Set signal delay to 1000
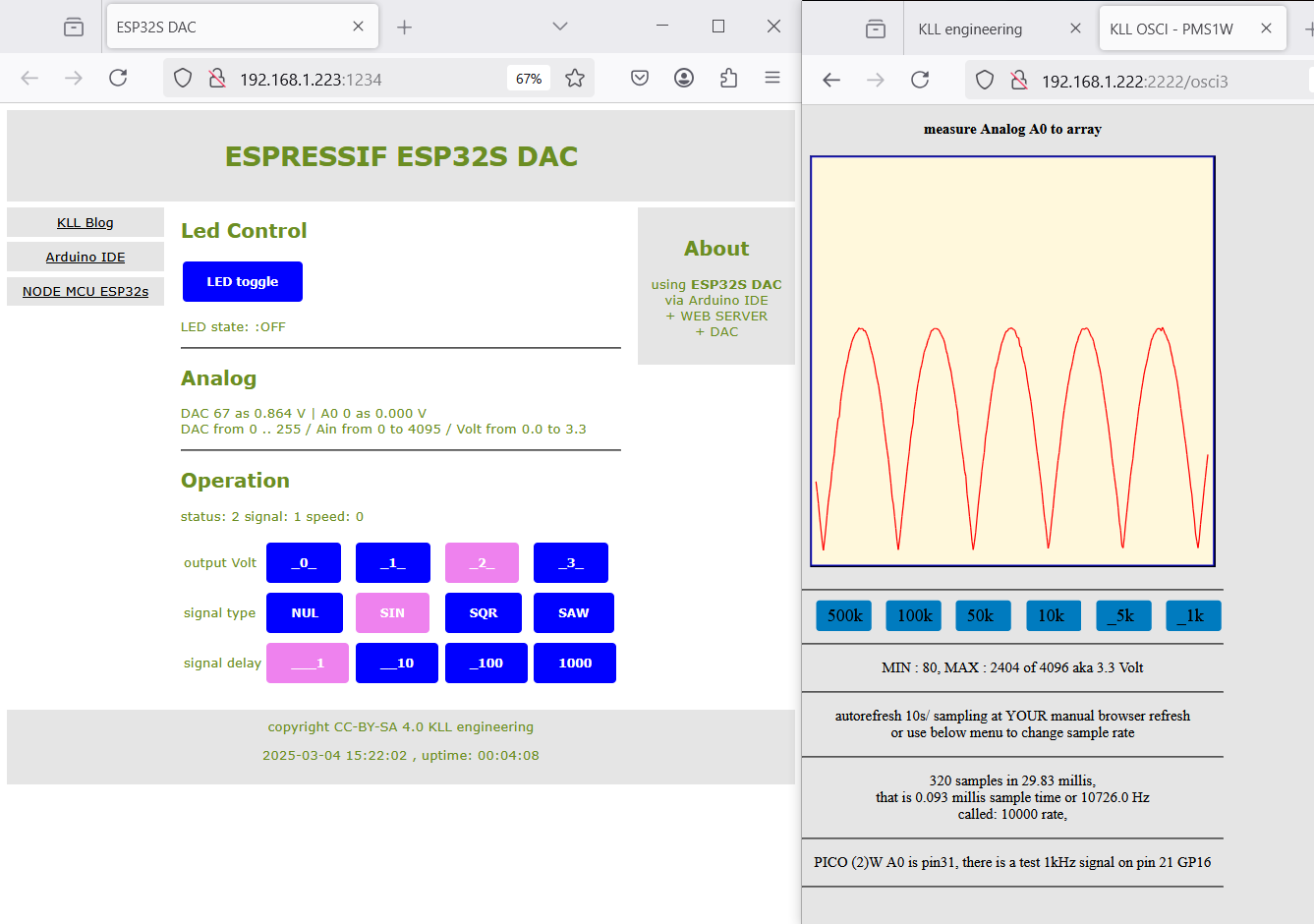1314x924 pixels. point(575,663)
